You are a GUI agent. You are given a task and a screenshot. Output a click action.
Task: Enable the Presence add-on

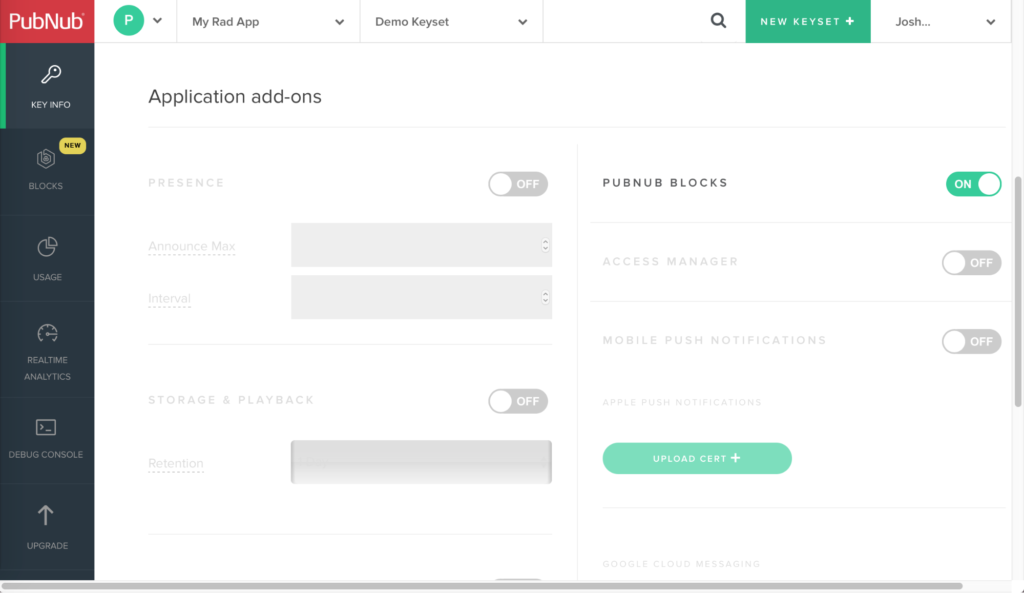point(517,184)
